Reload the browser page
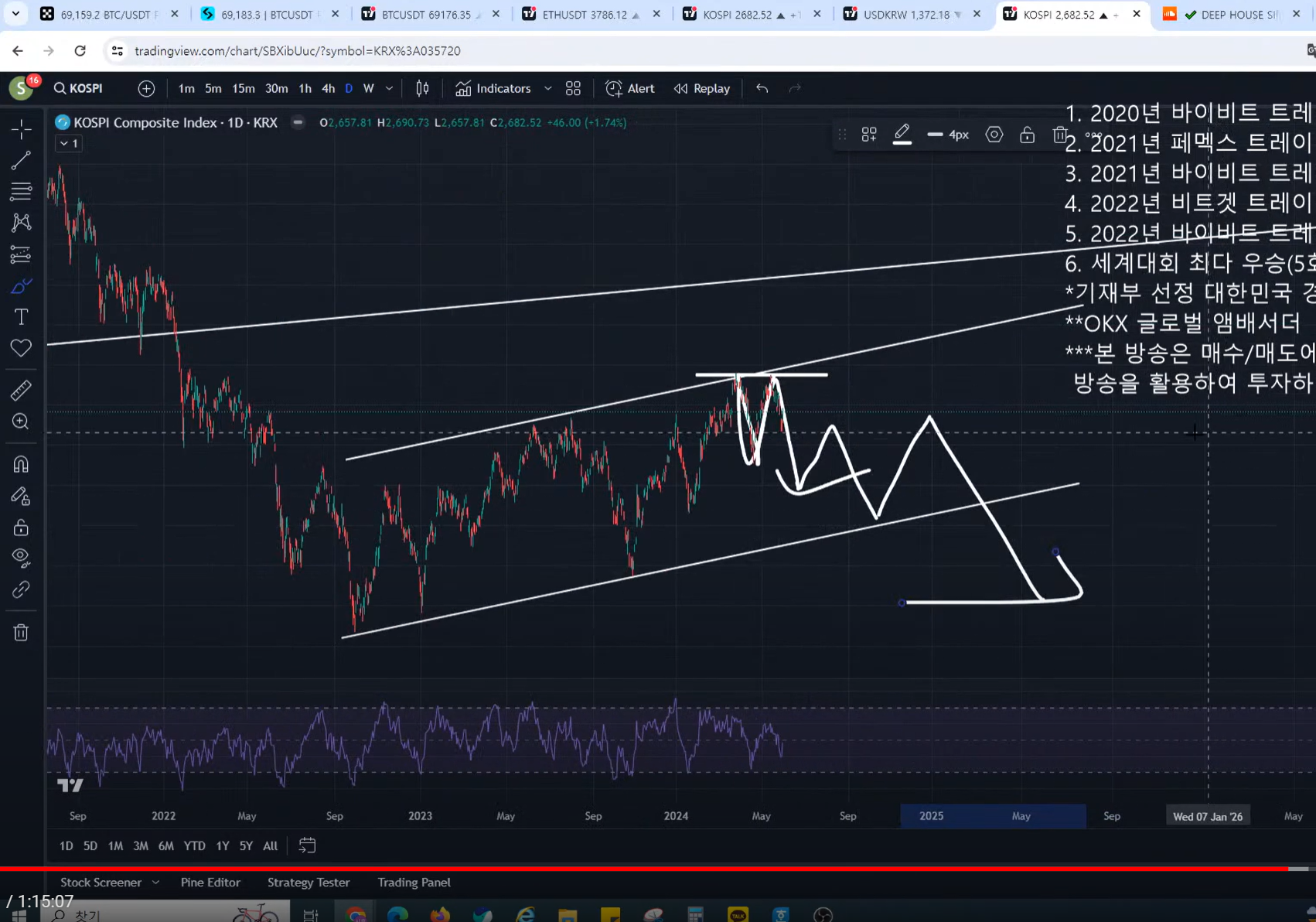Image resolution: width=1316 pixels, height=922 pixels. (x=80, y=51)
